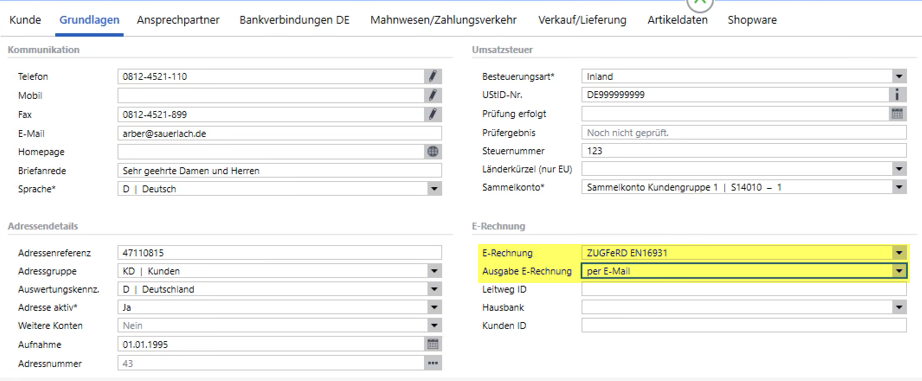
Task: Click the empty Homepage input field
Action: pyautogui.click(x=271, y=152)
